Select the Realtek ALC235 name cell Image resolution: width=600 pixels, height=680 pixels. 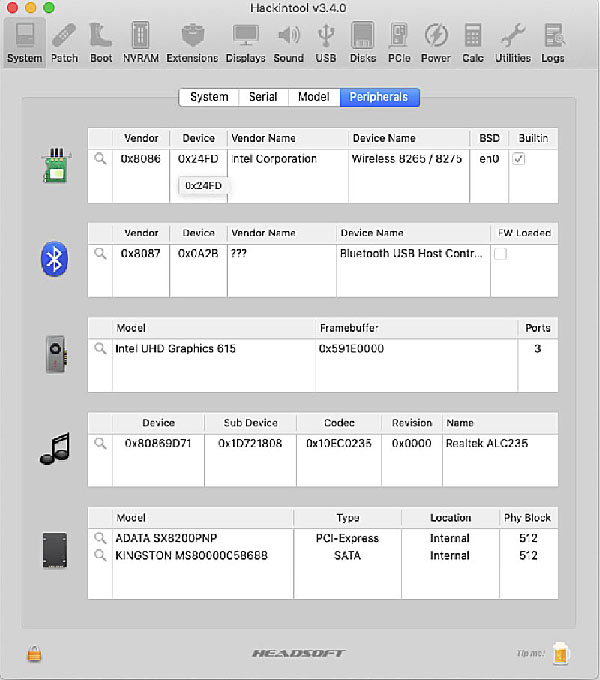pyautogui.click(x=487, y=443)
